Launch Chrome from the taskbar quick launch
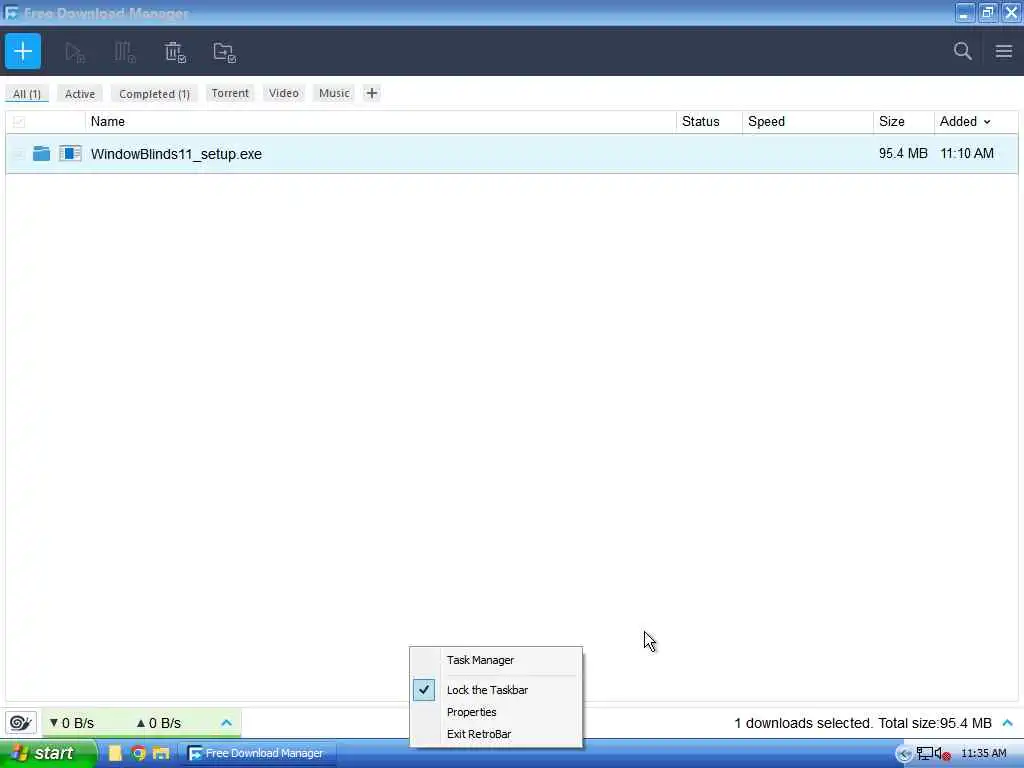The width and height of the screenshot is (1024, 768). pyautogui.click(x=138, y=753)
